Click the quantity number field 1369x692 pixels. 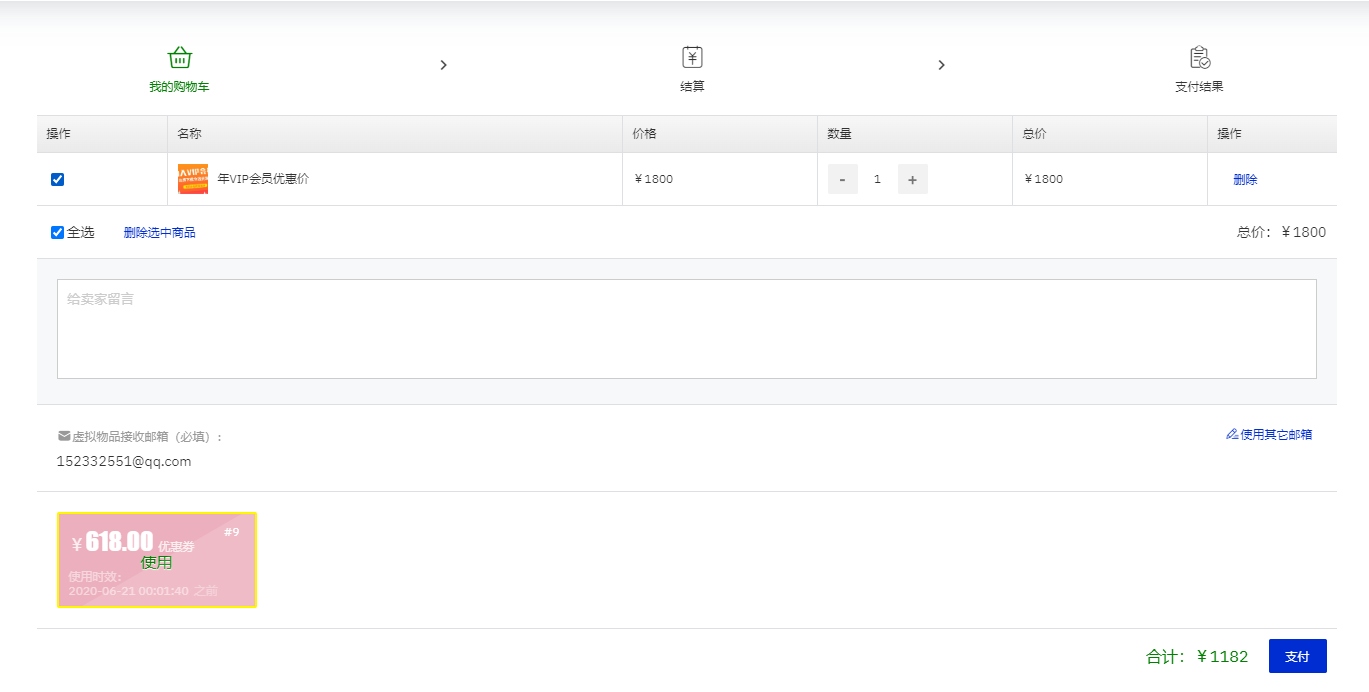click(x=877, y=179)
